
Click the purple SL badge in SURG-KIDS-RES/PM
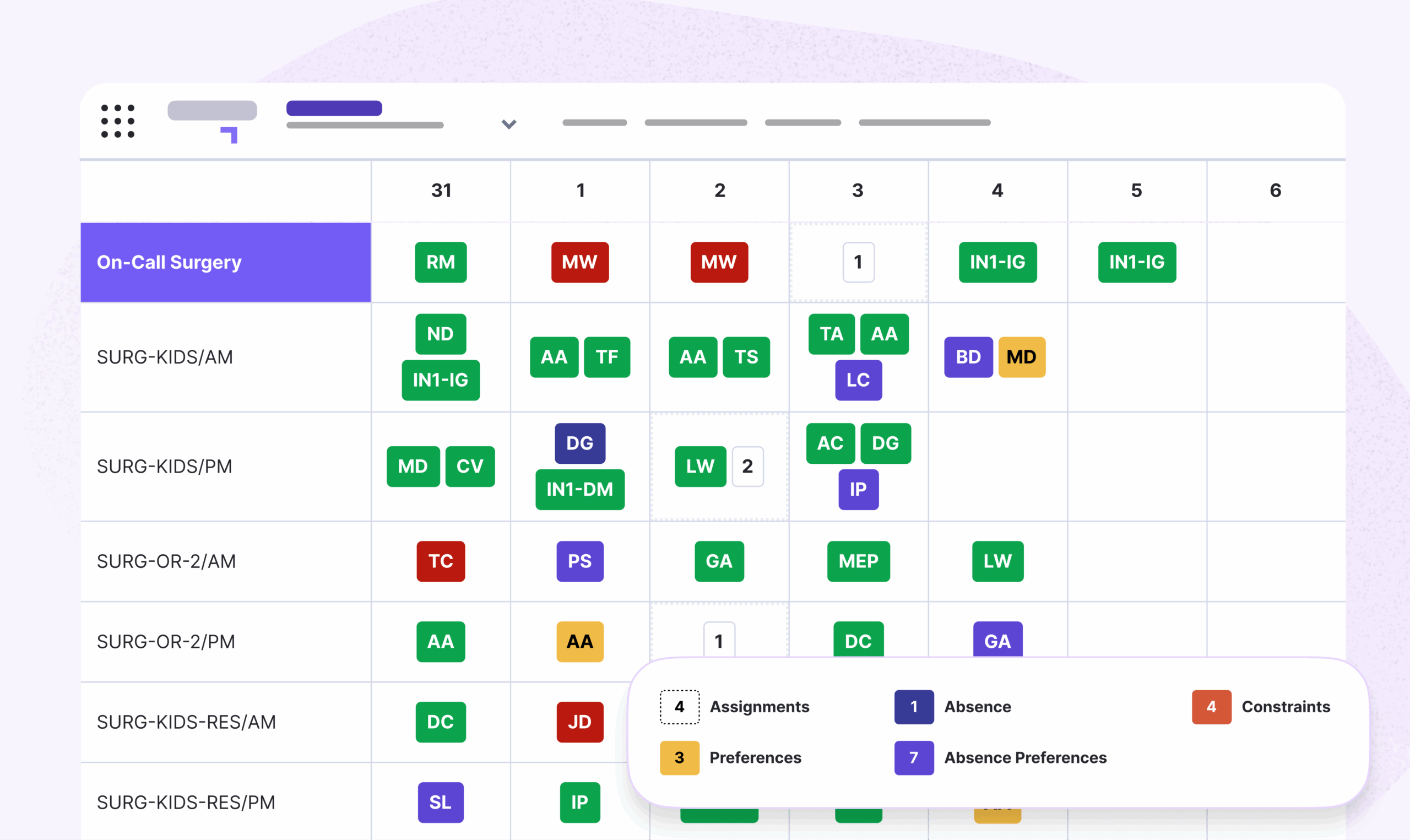[440, 802]
